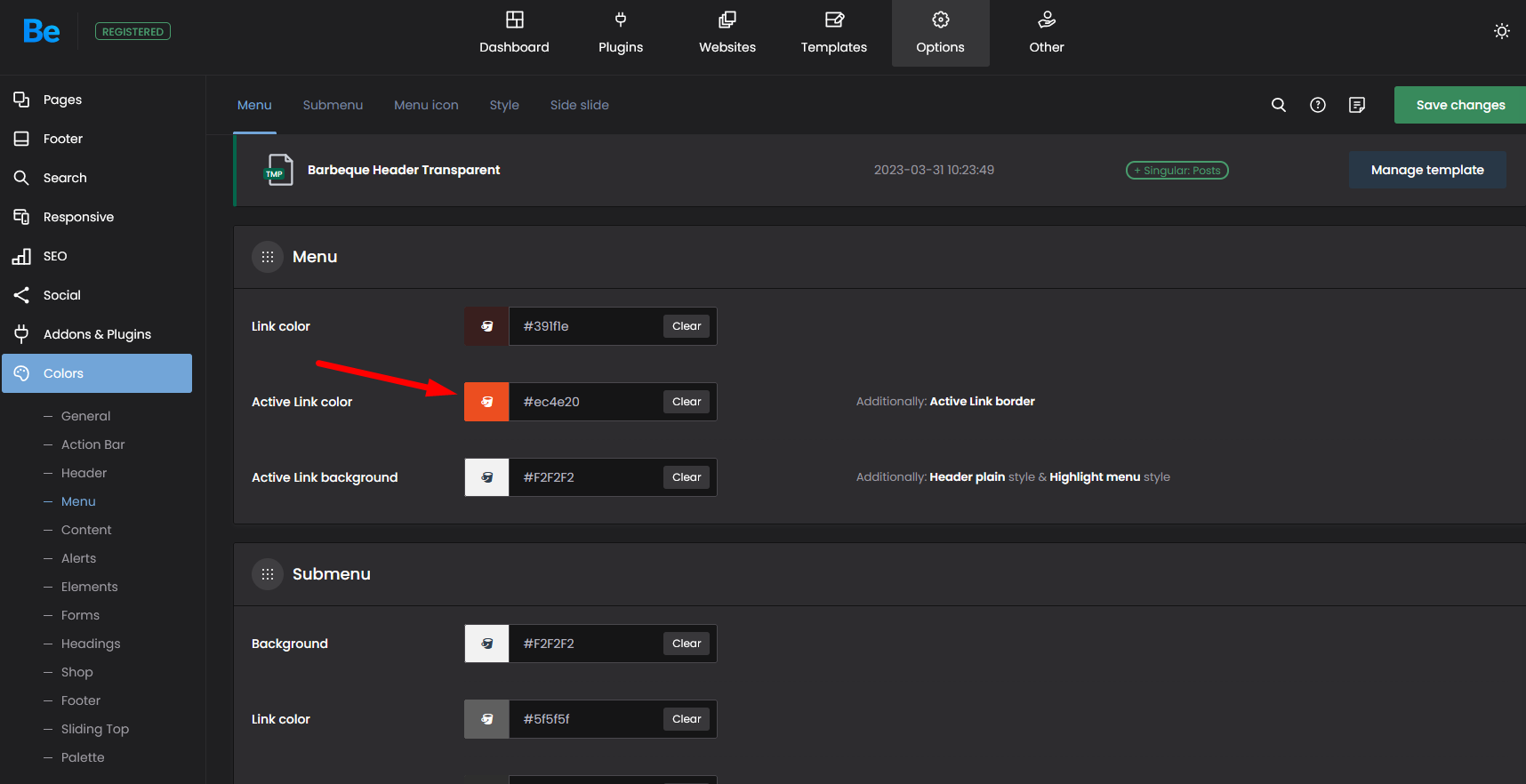Clear the Submenu Background color
The width and height of the screenshot is (1526, 784).
pos(687,644)
